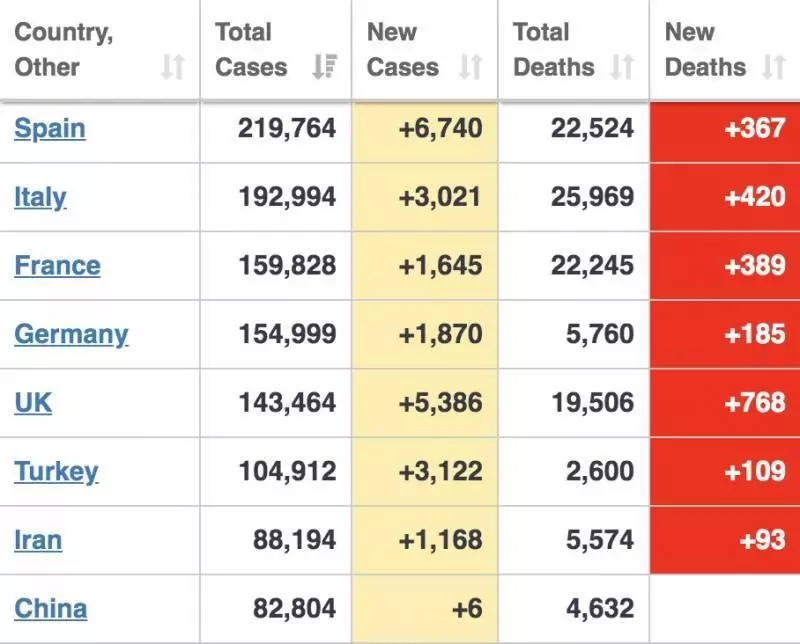Sort by Total Cases descending icon
The image size is (800, 644).
(x=324, y=67)
